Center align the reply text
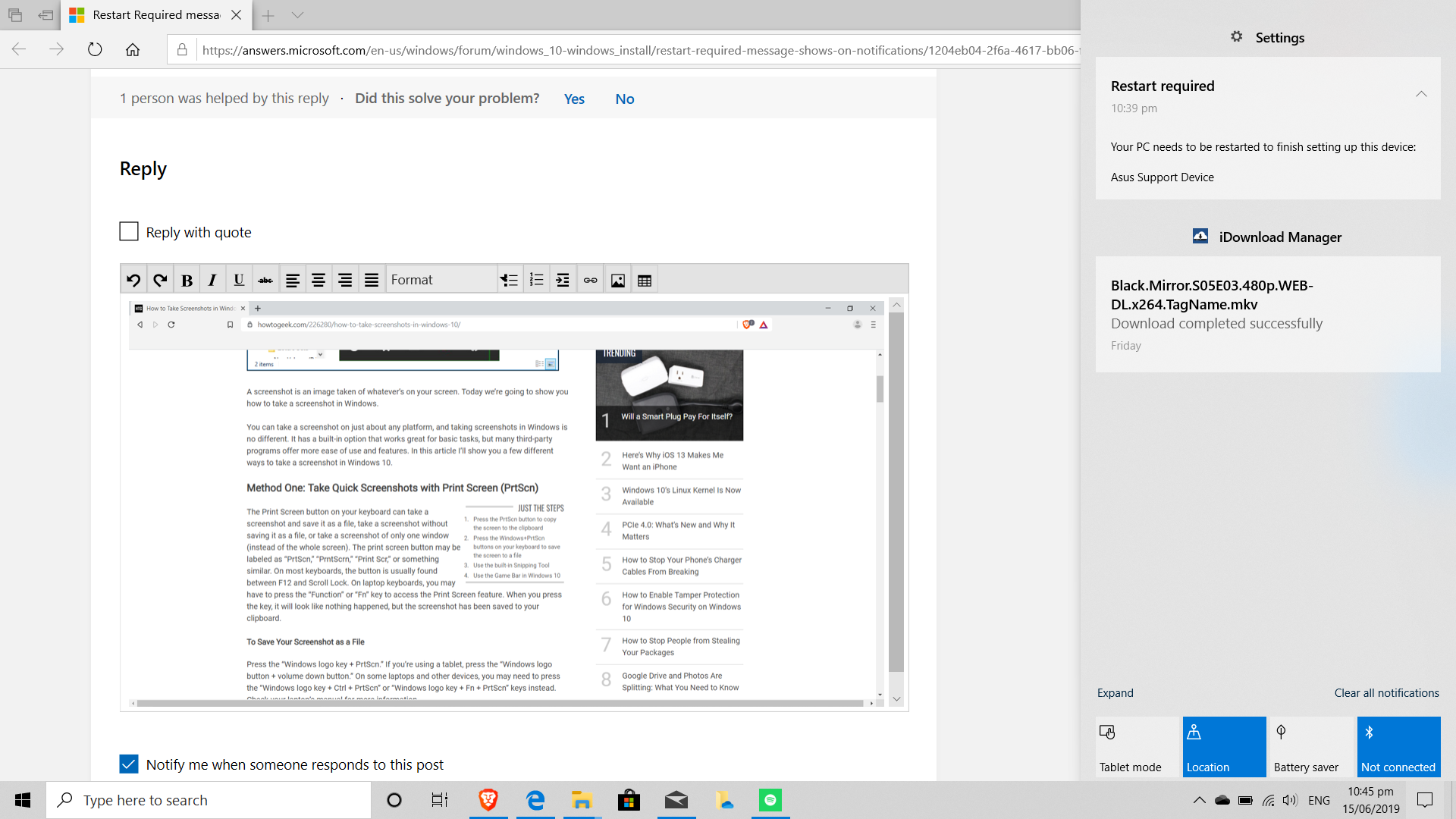 click(318, 281)
